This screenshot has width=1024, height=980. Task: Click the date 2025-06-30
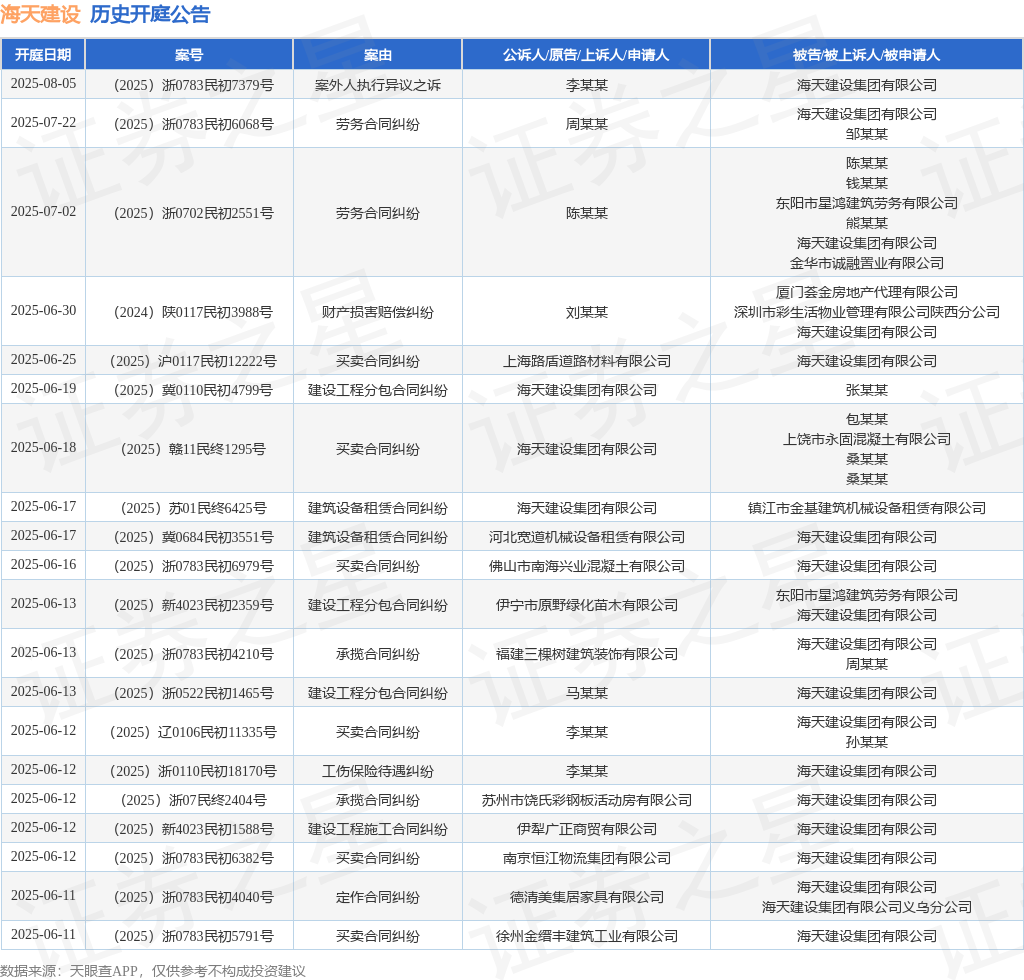pyautogui.click(x=43, y=311)
